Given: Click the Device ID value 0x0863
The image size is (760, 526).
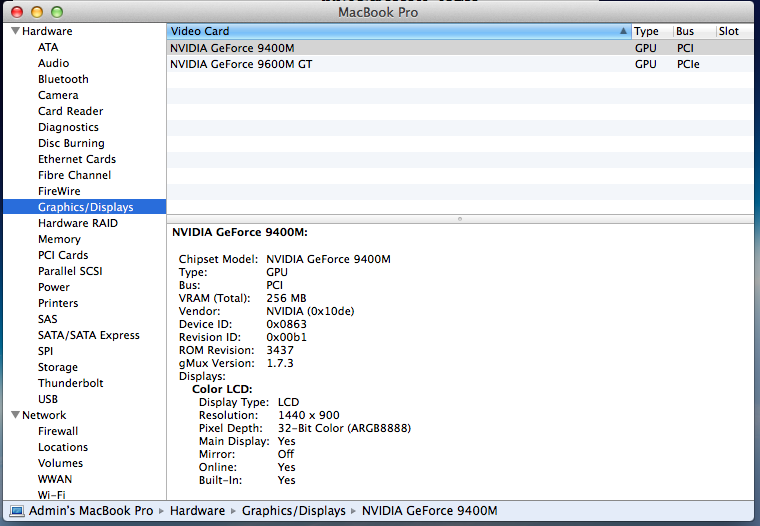Looking at the screenshot, I should click(x=286, y=324).
